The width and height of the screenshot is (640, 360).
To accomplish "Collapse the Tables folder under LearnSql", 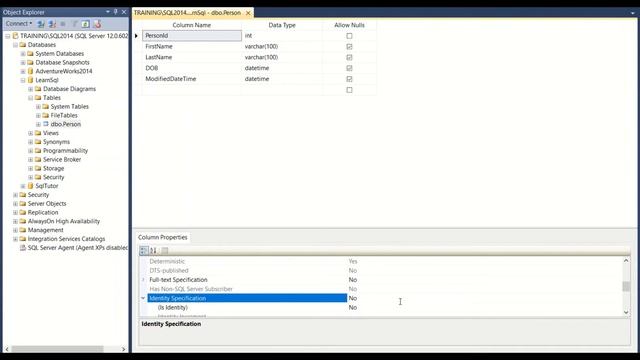I will click(x=31, y=98).
